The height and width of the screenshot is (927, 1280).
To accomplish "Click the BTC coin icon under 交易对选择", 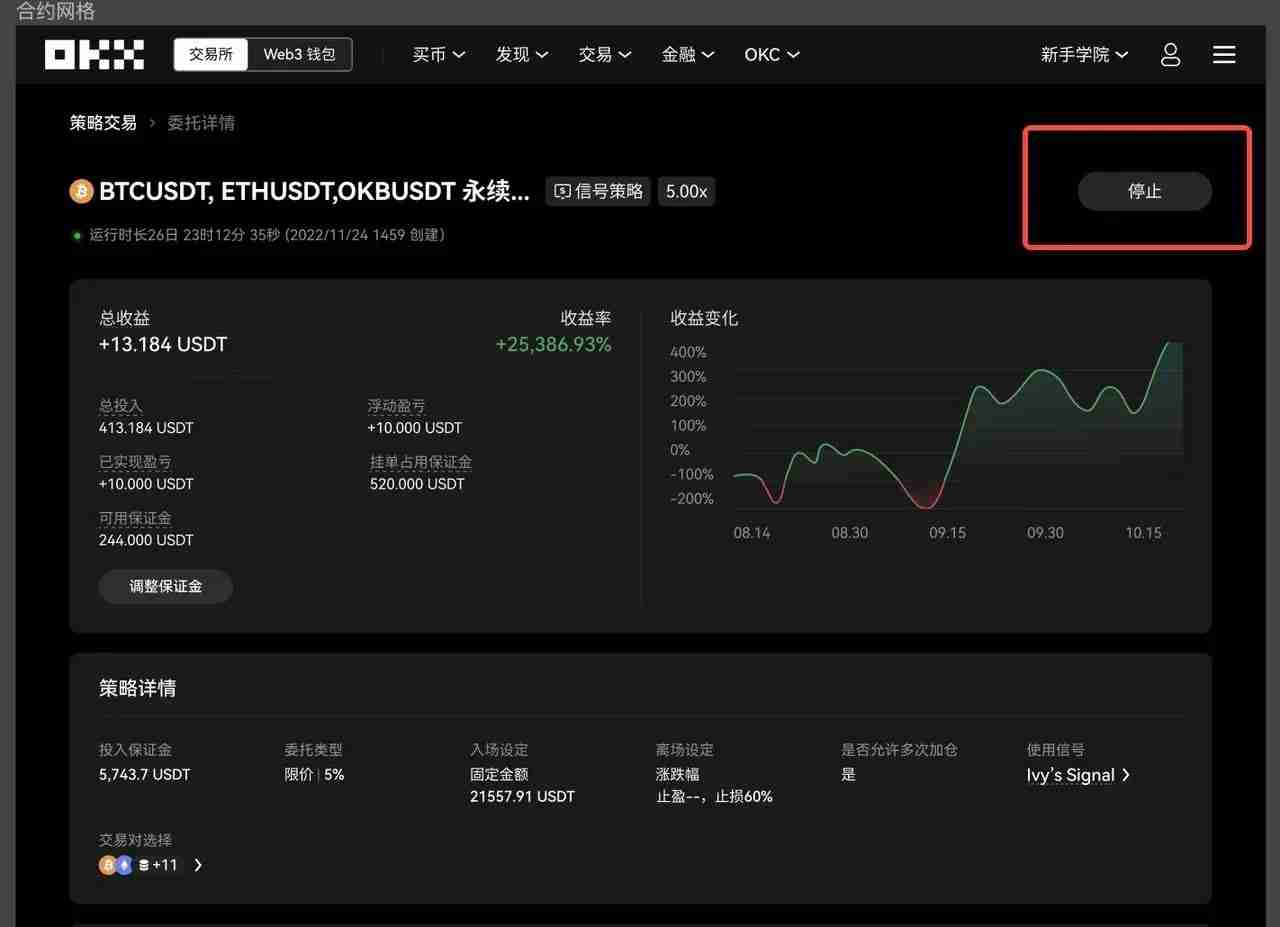I will 106,865.
